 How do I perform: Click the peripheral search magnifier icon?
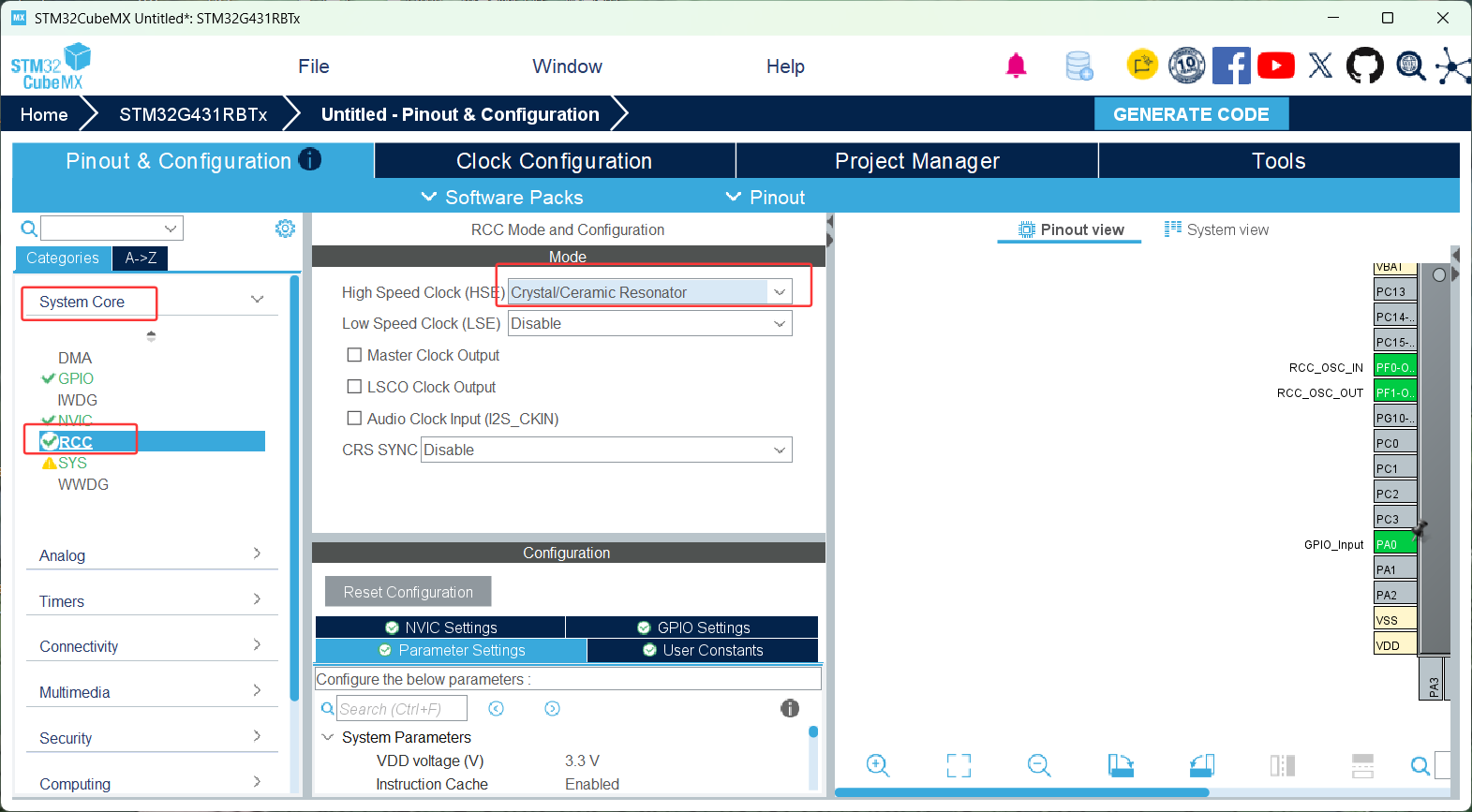29,229
